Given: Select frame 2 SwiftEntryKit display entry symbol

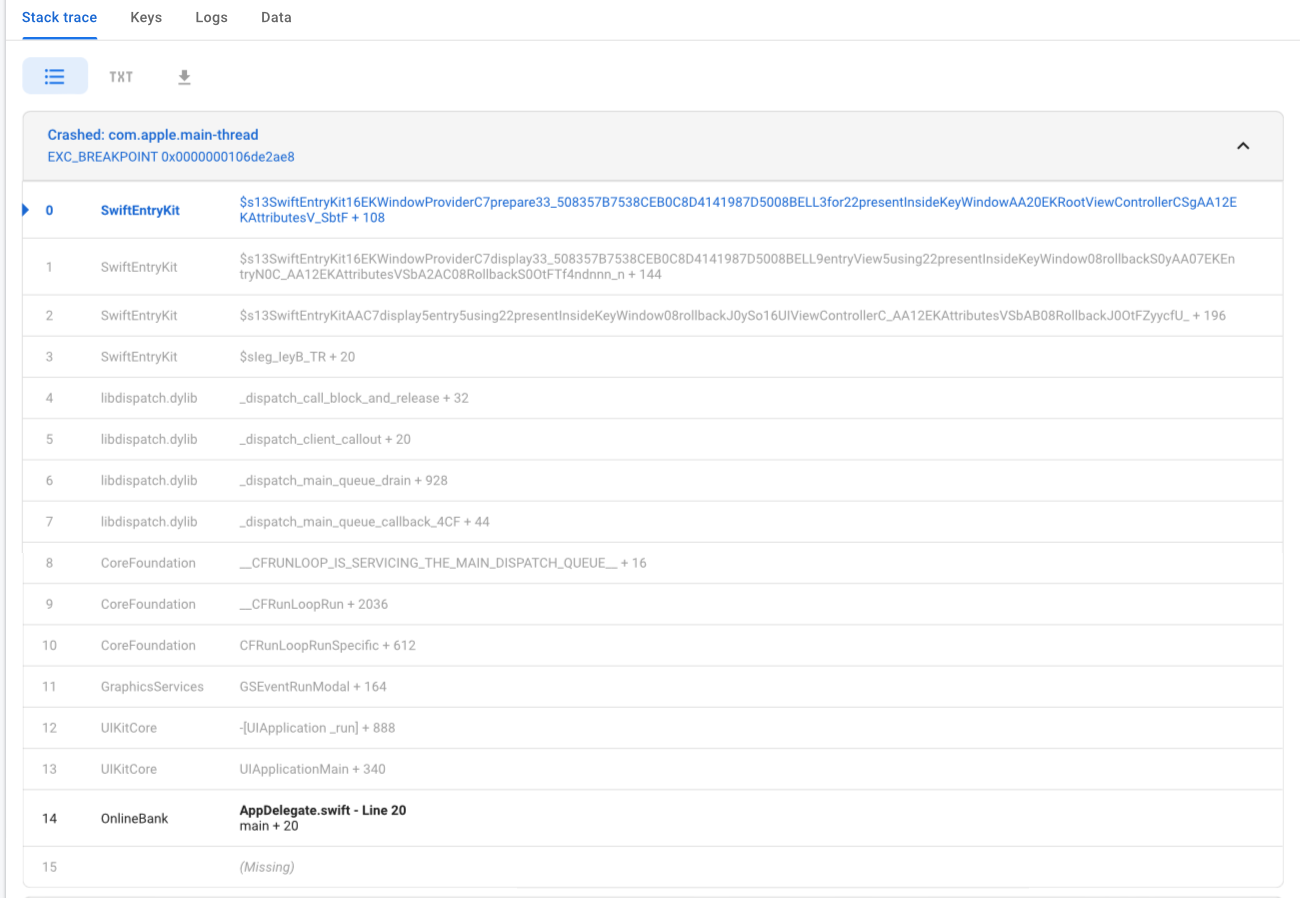Looking at the screenshot, I should (x=733, y=315).
